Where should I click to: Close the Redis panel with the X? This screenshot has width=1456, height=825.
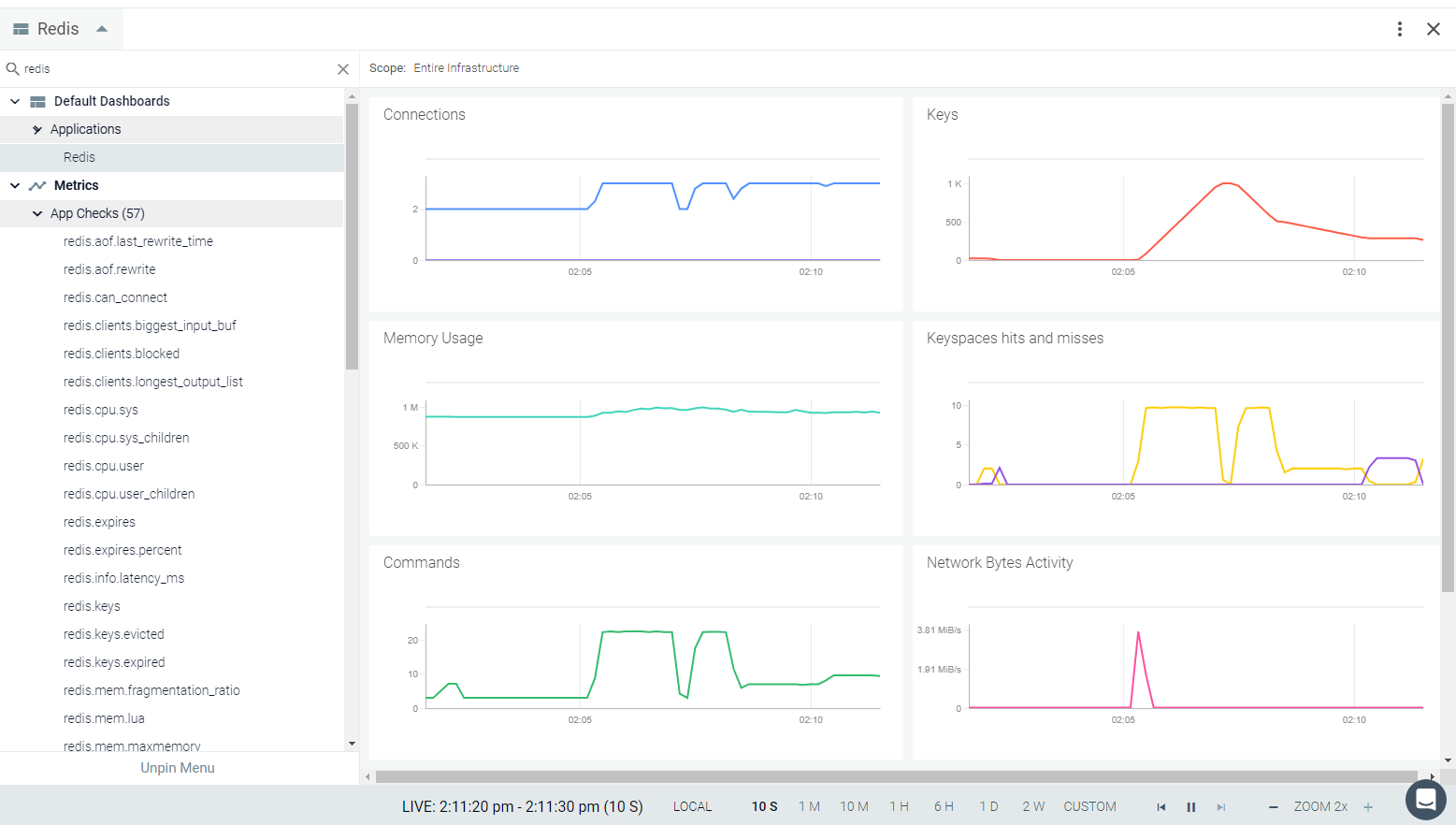tap(1434, 29)
